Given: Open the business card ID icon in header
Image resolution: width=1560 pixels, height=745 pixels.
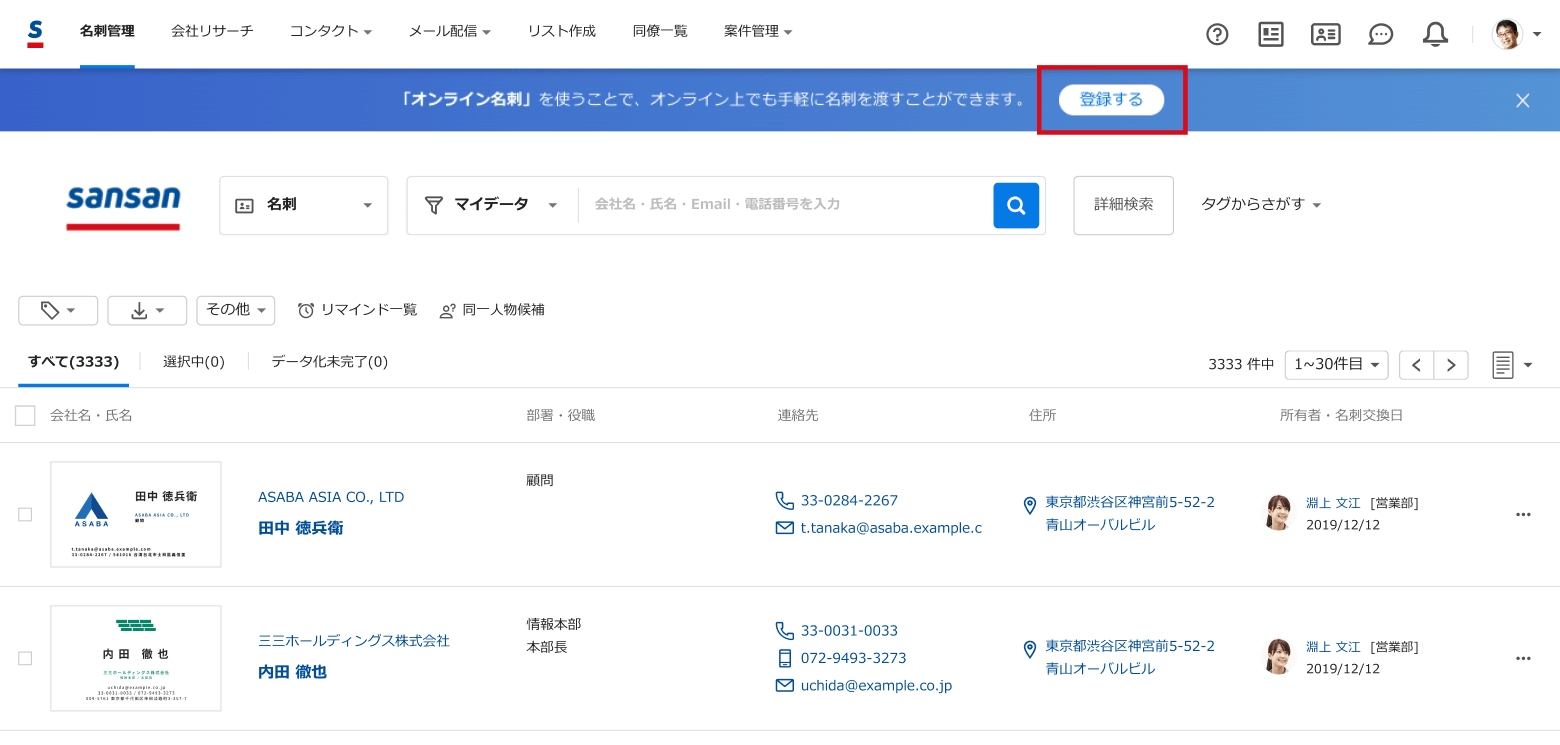Looking at the screenshot, I should tap(1326, 34).
